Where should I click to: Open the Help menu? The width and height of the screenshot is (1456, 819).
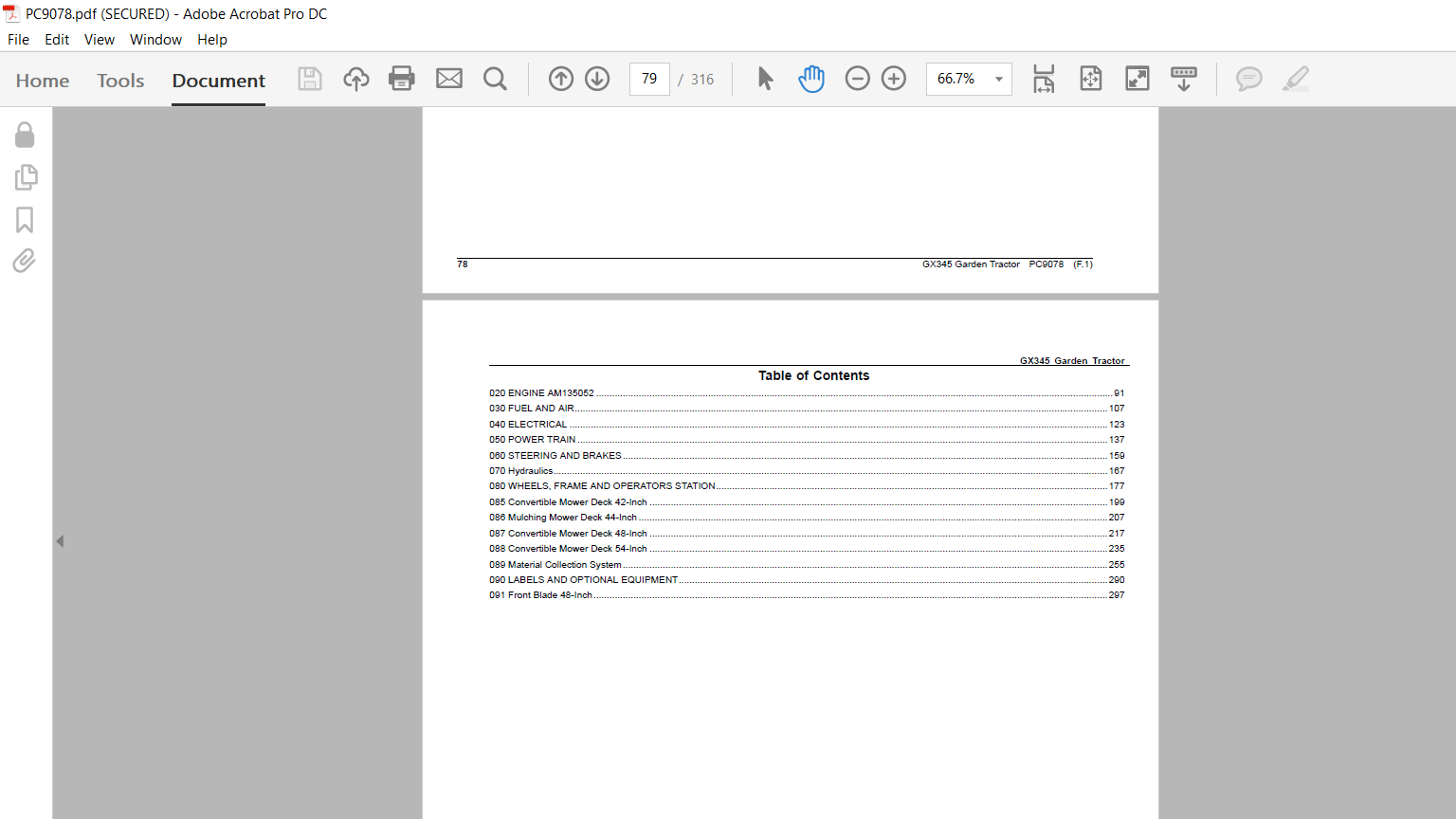pos(212,40)
